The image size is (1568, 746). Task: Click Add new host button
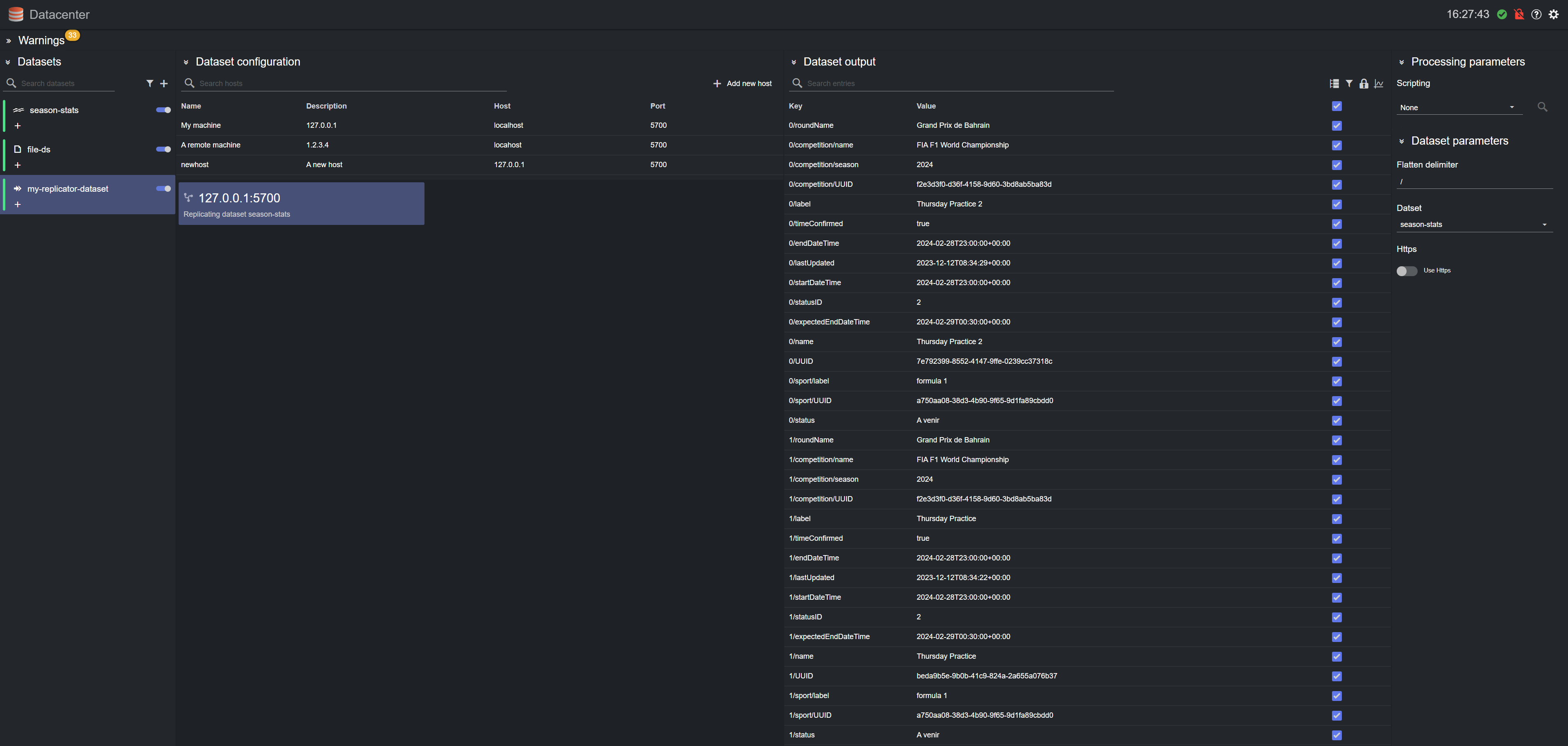742,83
